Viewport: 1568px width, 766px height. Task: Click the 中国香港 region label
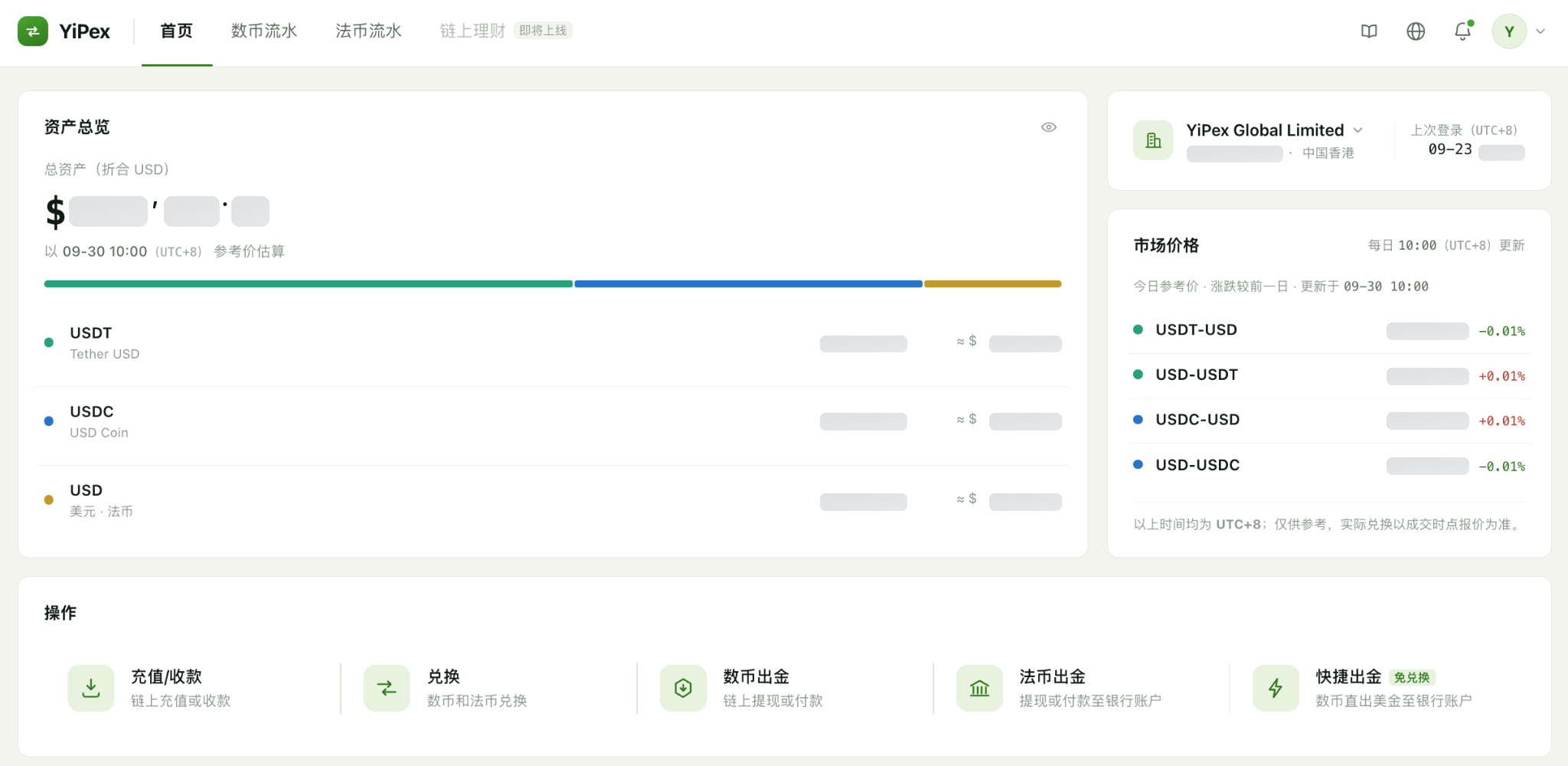tap(1328, 153)
